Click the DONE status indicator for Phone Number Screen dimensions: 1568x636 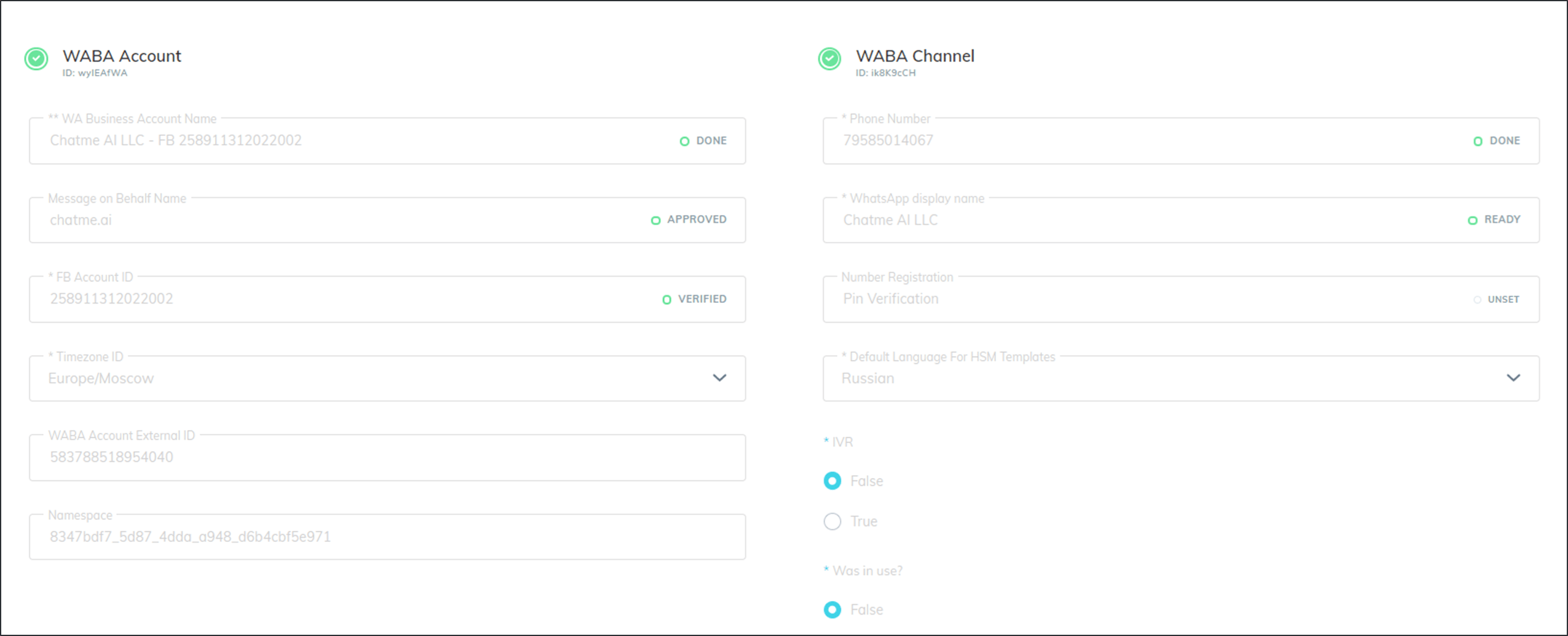(1478, 141)
